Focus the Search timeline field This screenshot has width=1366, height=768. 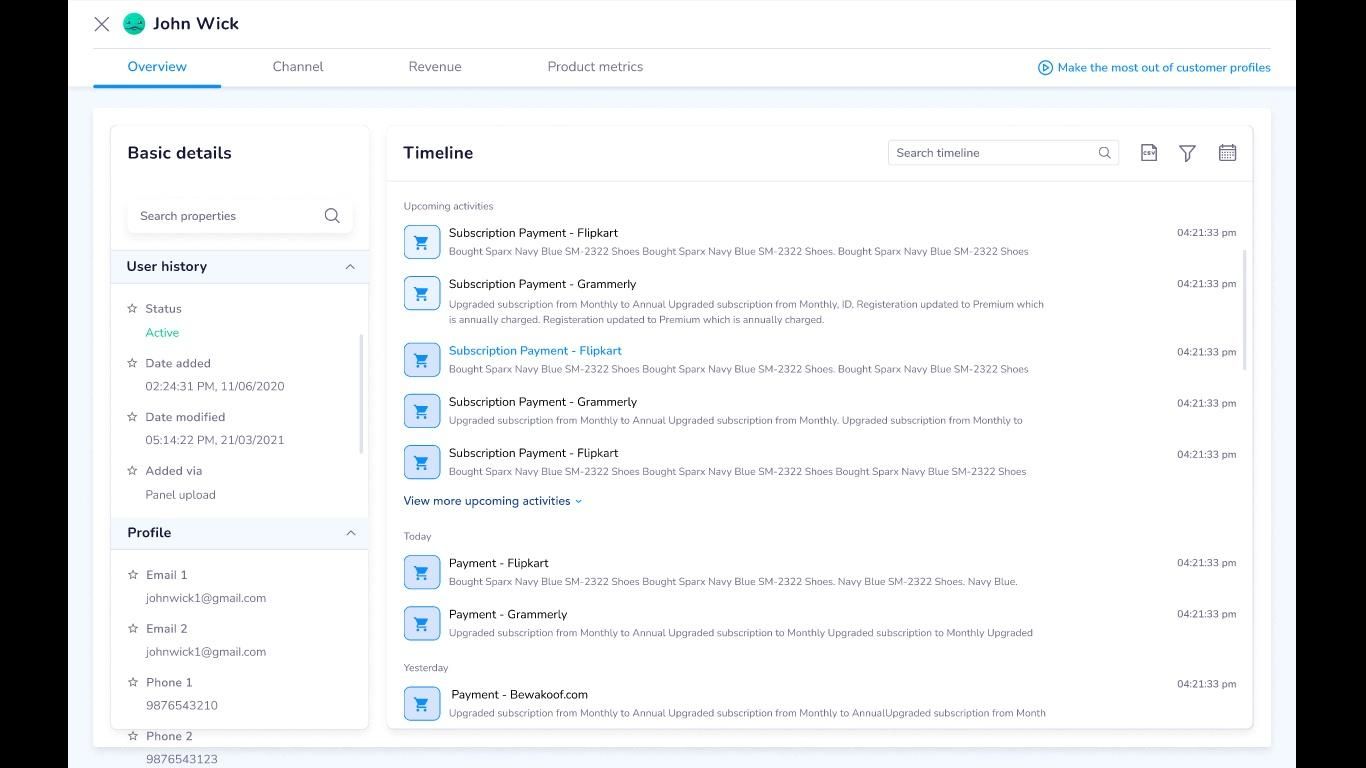coord(1003,153)
